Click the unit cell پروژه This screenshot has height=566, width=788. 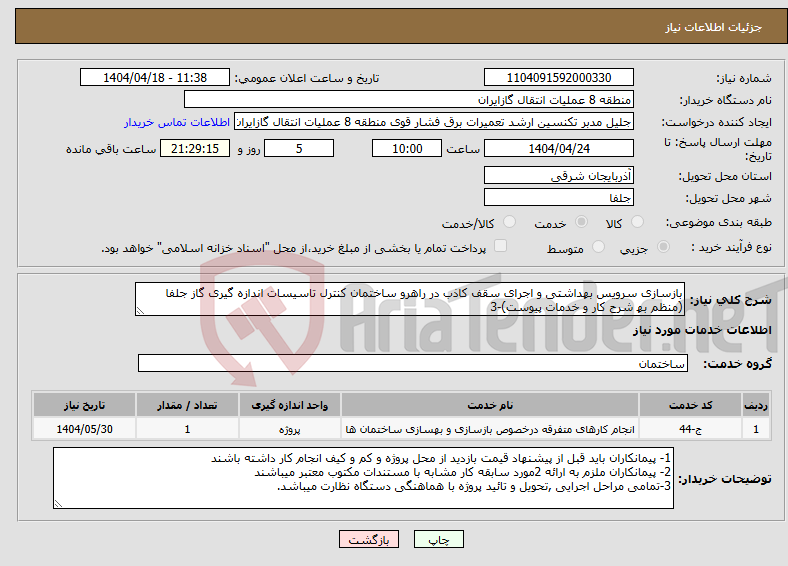(x=289, y=429)
